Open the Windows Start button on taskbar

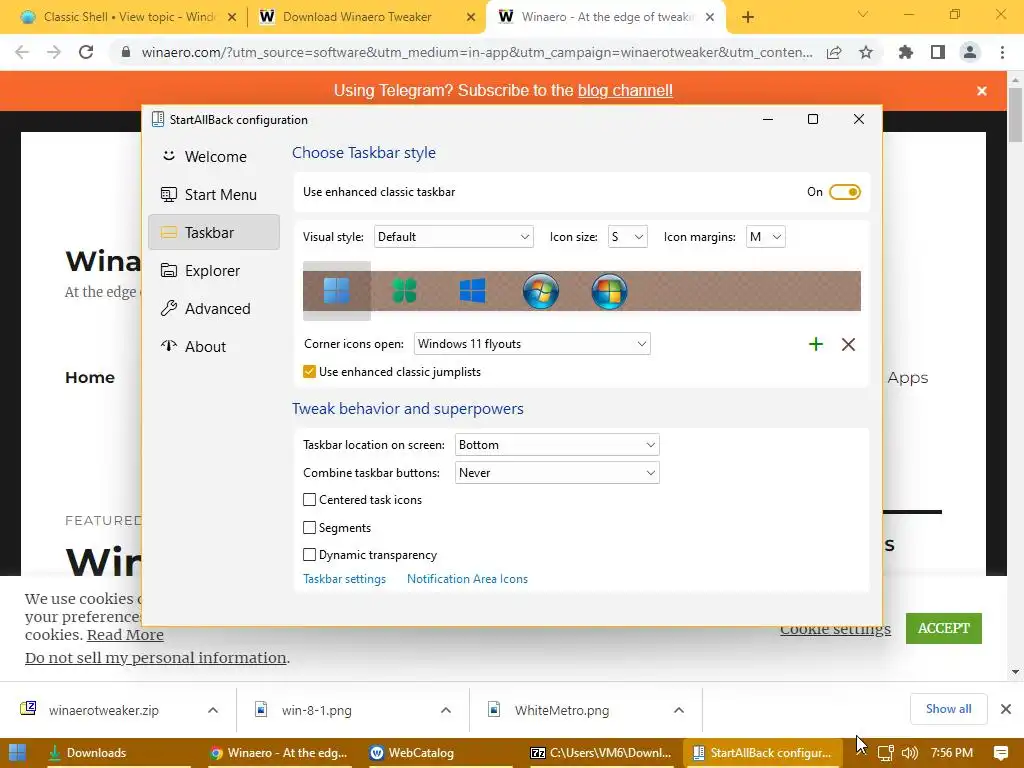coord(18,753)
